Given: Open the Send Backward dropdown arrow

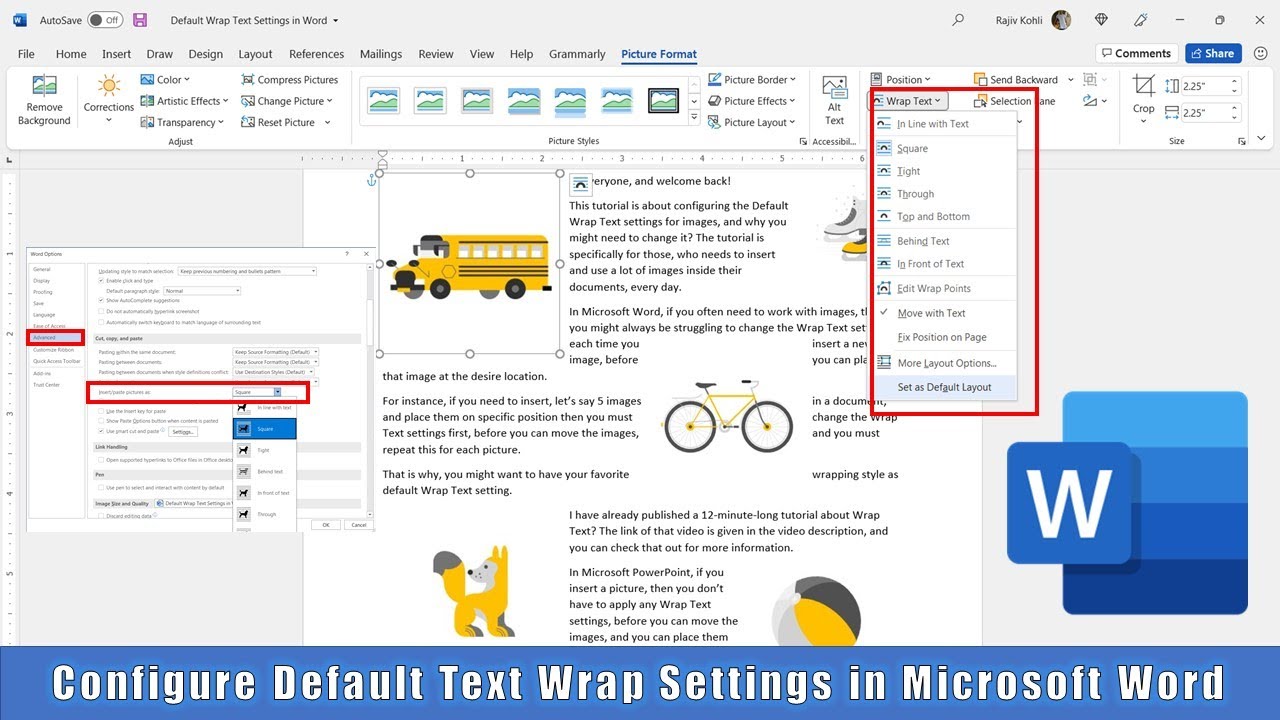Looking at the screenshot, I should coord(1070,80).
